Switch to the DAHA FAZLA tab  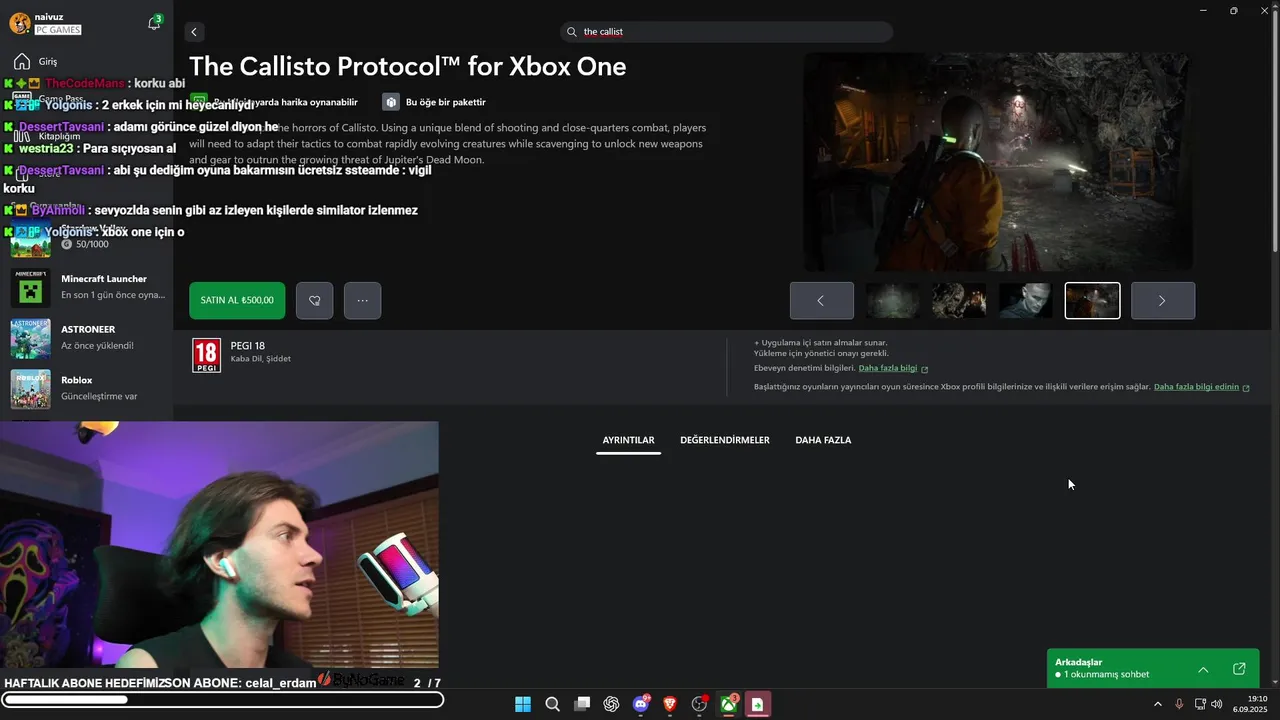point(823,440)
